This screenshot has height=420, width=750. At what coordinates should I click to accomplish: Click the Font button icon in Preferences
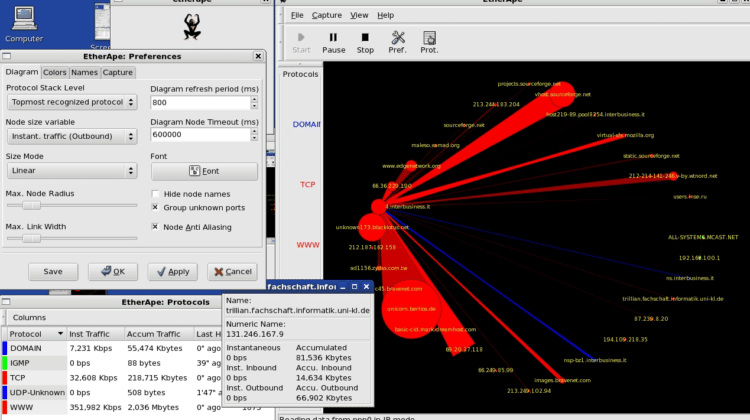click(x=194, y=171)
